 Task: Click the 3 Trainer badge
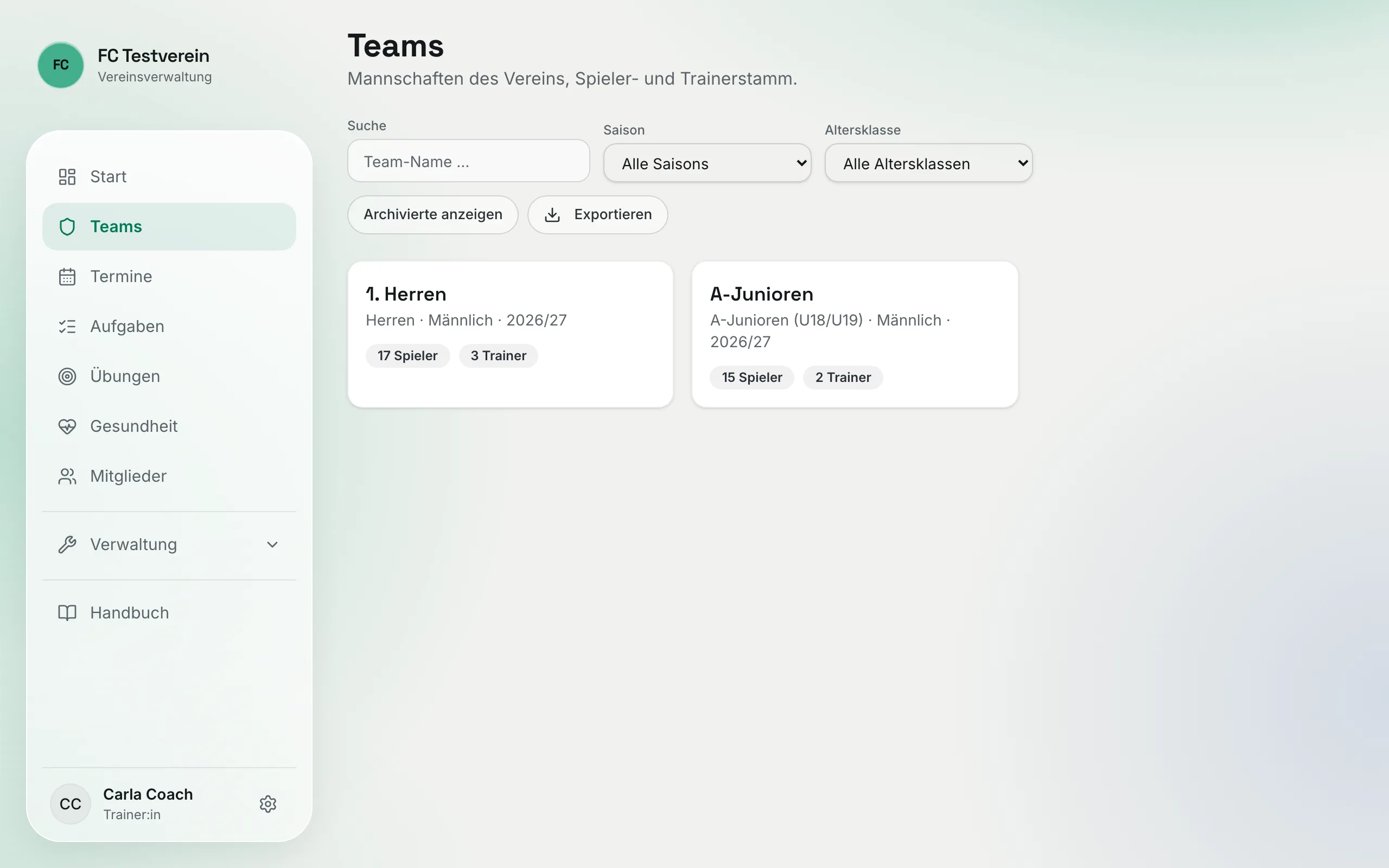(498, 356)
